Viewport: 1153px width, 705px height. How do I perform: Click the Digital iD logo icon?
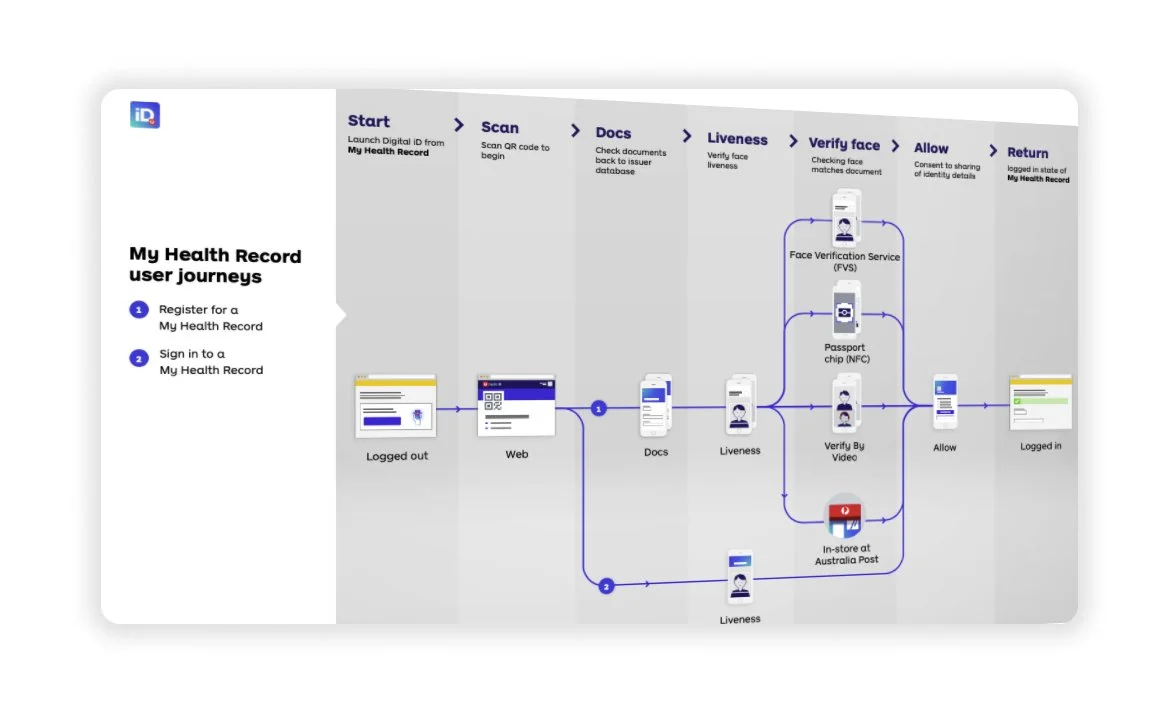[145, 115]
